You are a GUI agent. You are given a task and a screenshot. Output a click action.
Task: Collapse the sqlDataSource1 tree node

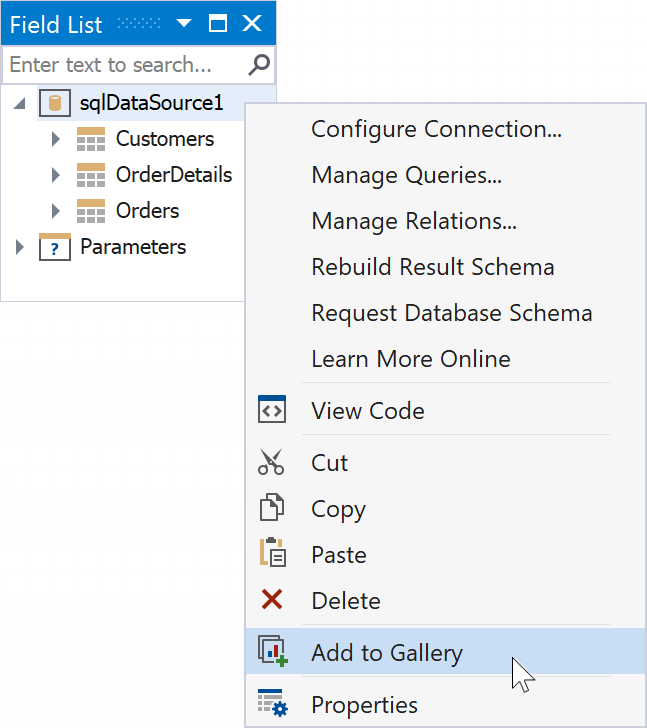(x=20, y=104)
